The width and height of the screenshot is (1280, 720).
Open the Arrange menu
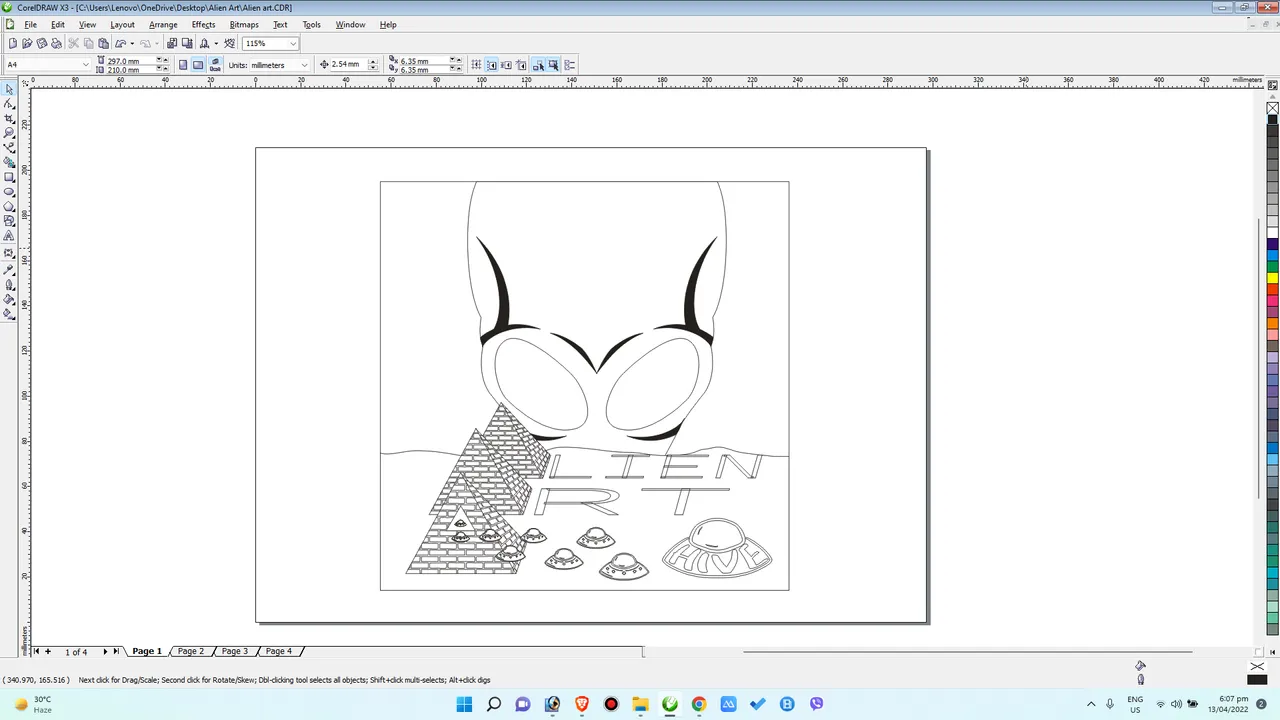click(163, 25)
